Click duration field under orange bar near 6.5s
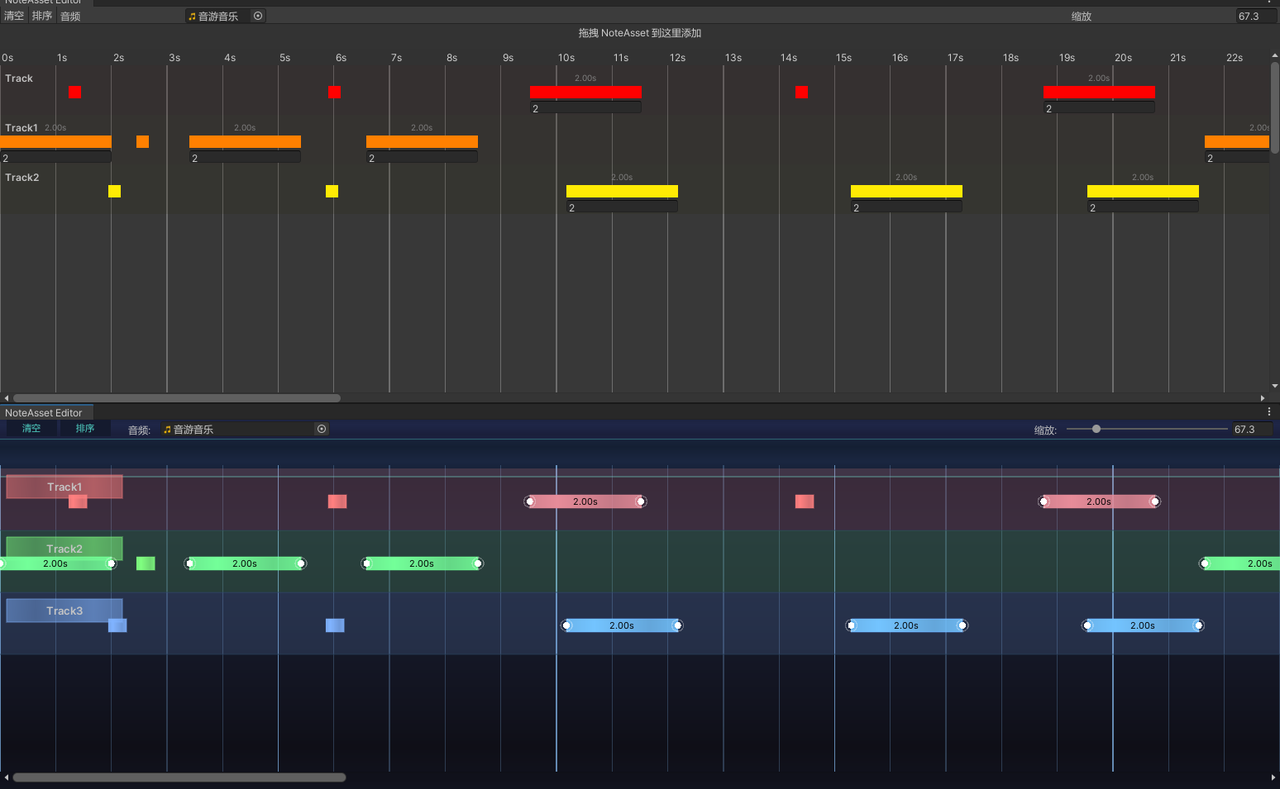This screenshot has width=1280, height=789. 422,158
